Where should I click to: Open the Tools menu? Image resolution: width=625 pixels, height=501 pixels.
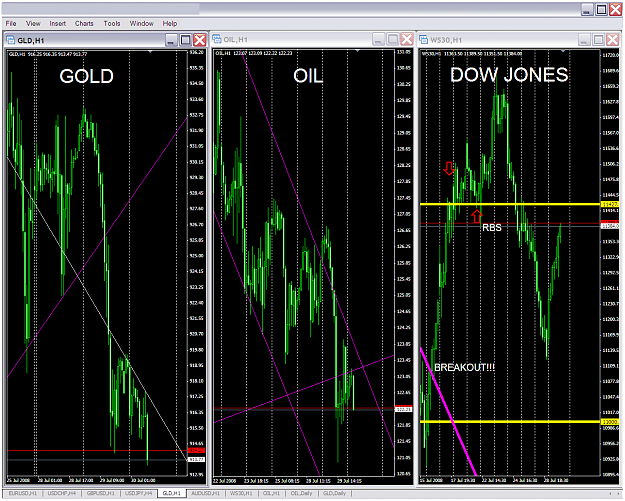pos(112,24)
